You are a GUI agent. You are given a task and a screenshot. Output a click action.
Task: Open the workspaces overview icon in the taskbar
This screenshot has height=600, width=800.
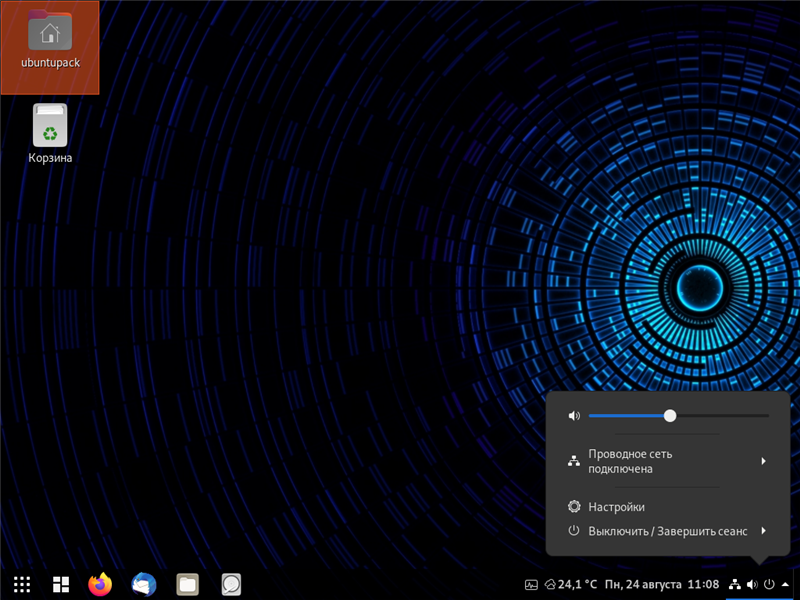click(x=61, y=584)
